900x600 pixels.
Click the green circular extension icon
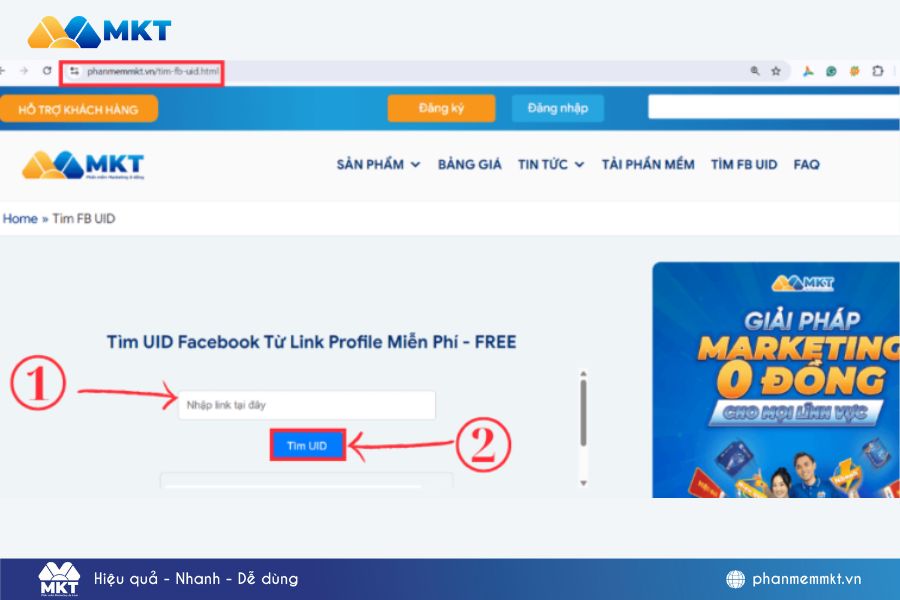(831, 71)
